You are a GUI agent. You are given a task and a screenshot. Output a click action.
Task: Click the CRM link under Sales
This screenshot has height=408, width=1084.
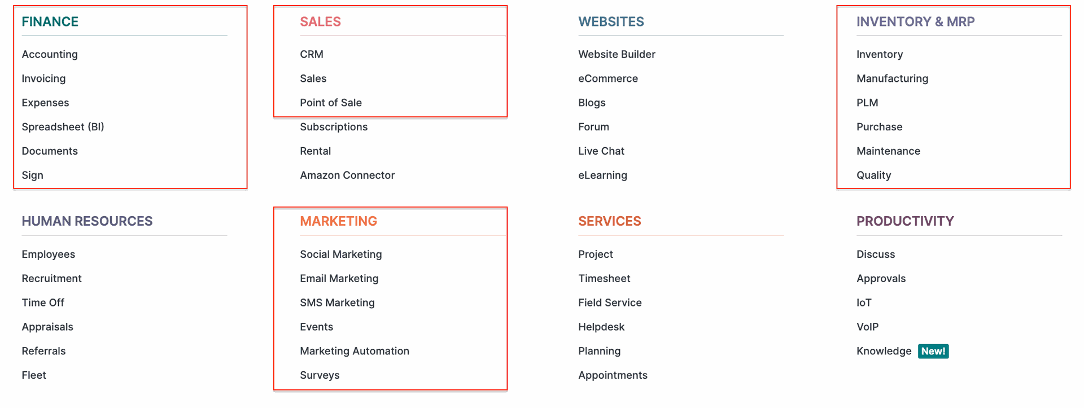312,55
